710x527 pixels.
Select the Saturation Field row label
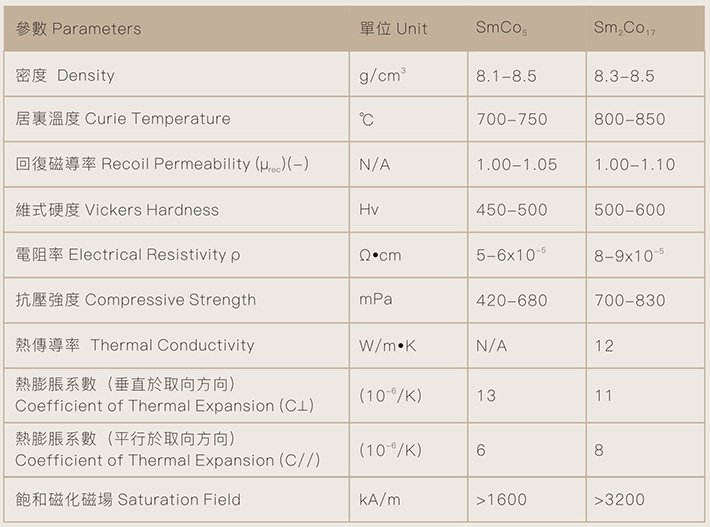tap(128, 499)
